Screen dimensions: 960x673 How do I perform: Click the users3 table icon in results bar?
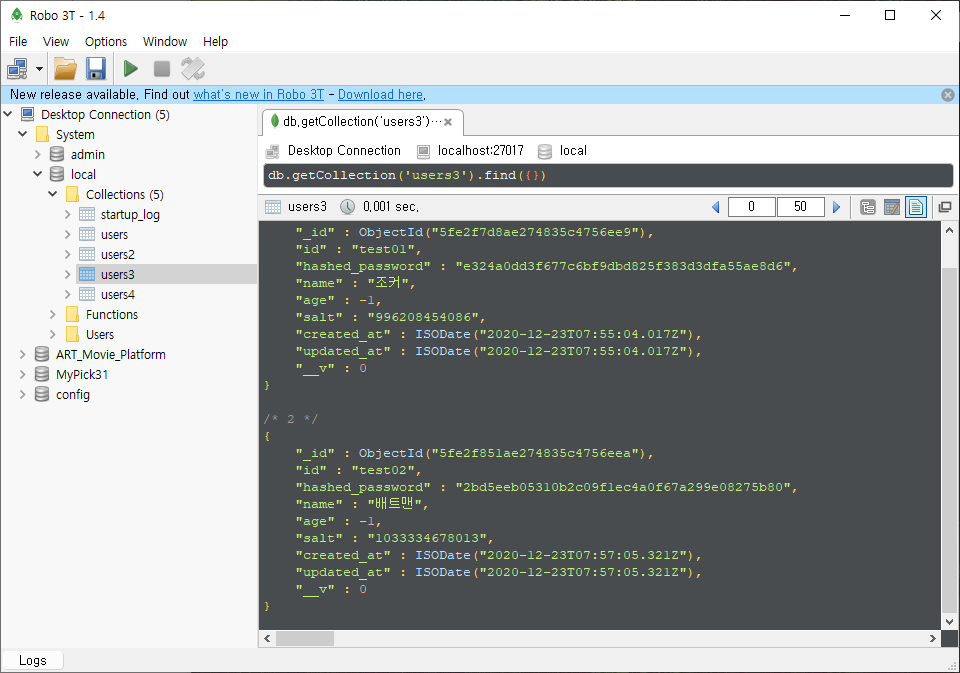coord(273,207)
